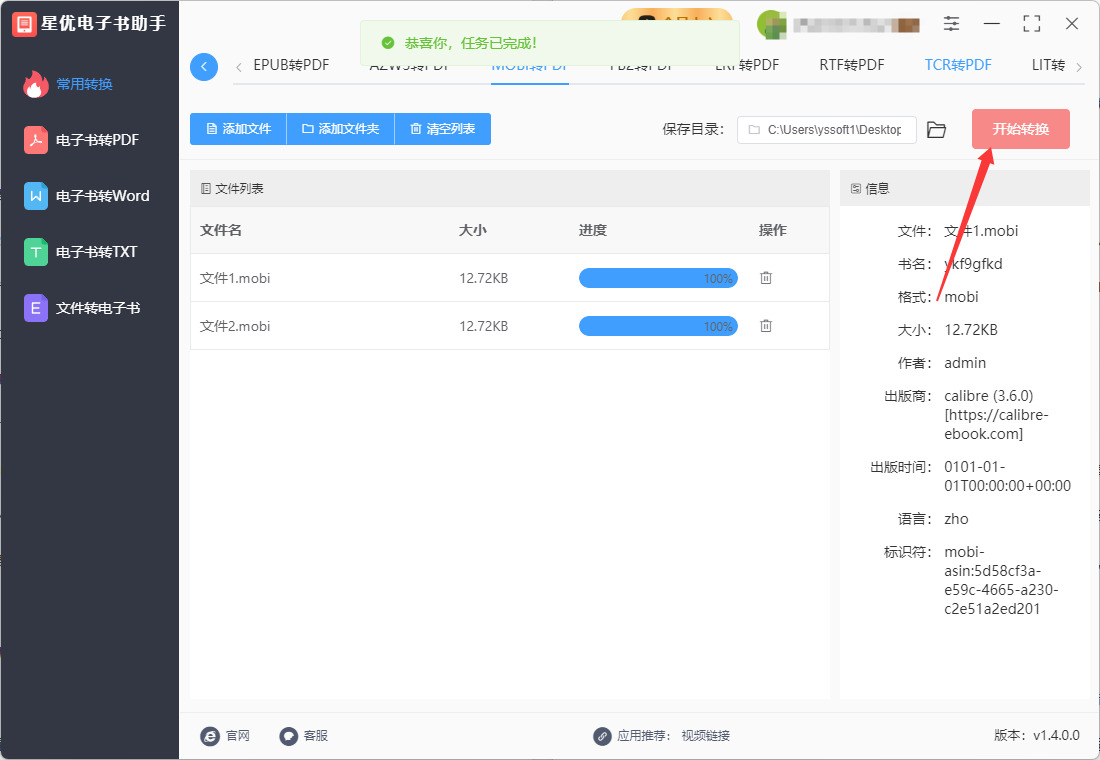
Task: Click version v1.4.0.0 label
Action: 1037,735
